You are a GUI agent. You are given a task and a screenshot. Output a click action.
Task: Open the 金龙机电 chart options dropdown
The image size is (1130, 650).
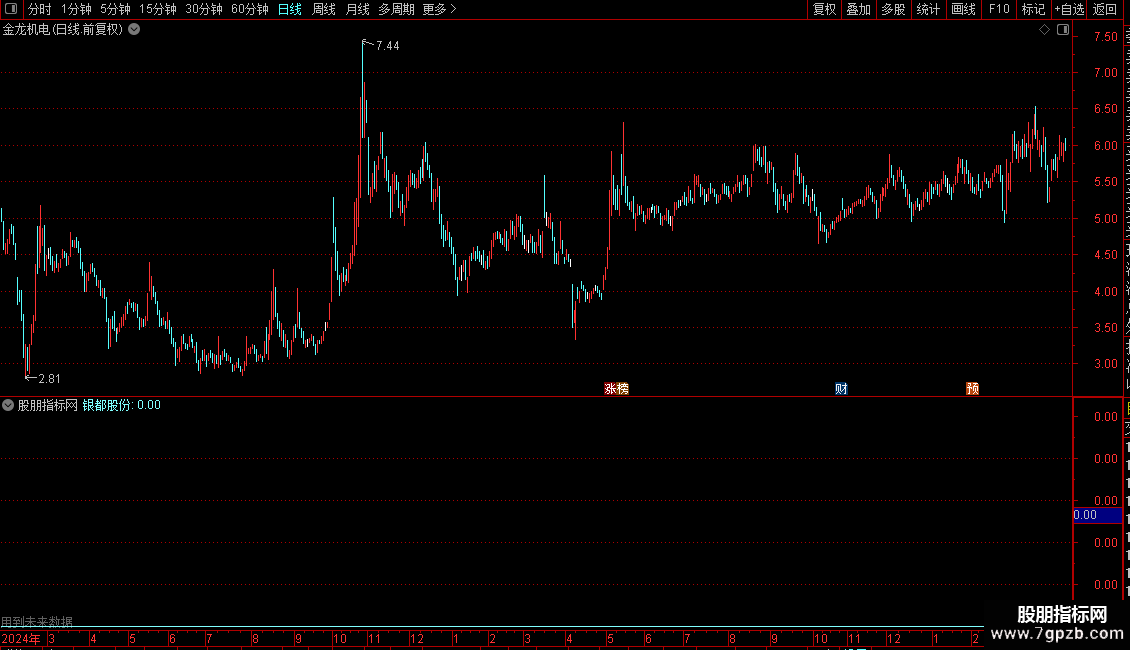134,30
